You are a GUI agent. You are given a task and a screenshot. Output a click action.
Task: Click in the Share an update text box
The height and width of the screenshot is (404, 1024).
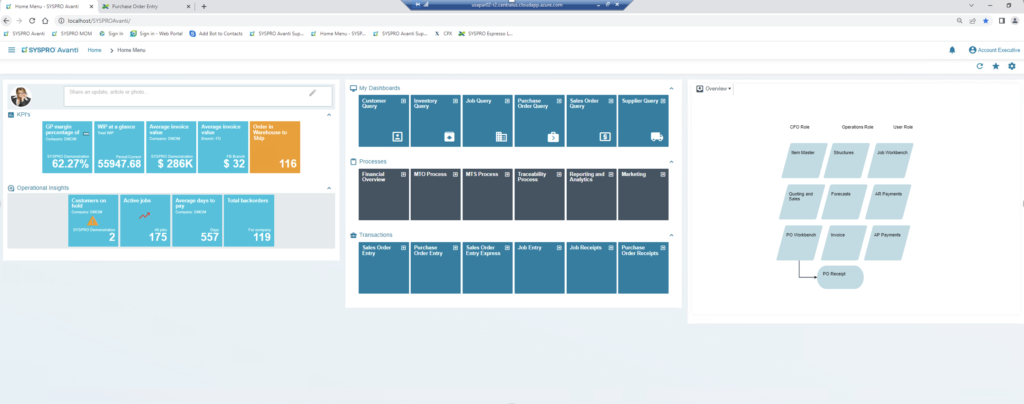(x=198, y=96)
